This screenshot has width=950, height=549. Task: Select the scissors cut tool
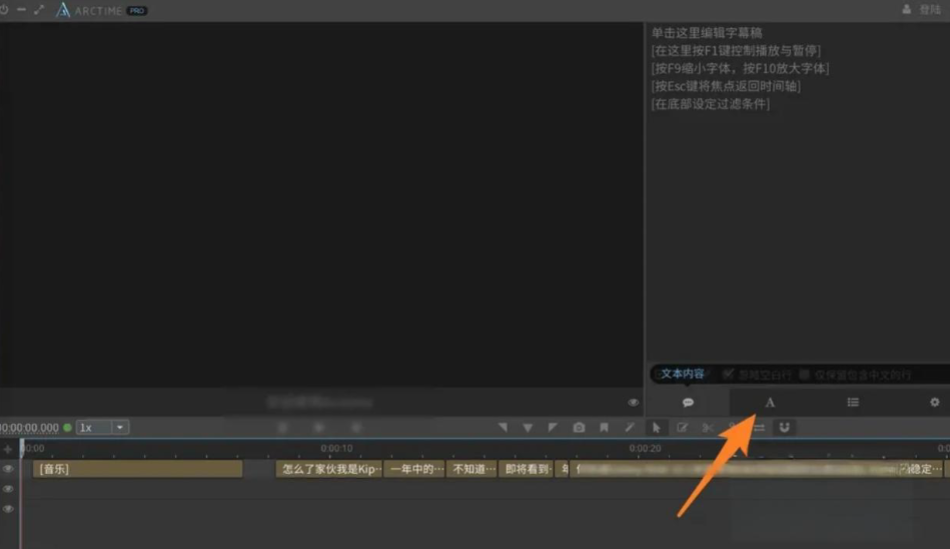pyautogui.click(x=708, y=427)
